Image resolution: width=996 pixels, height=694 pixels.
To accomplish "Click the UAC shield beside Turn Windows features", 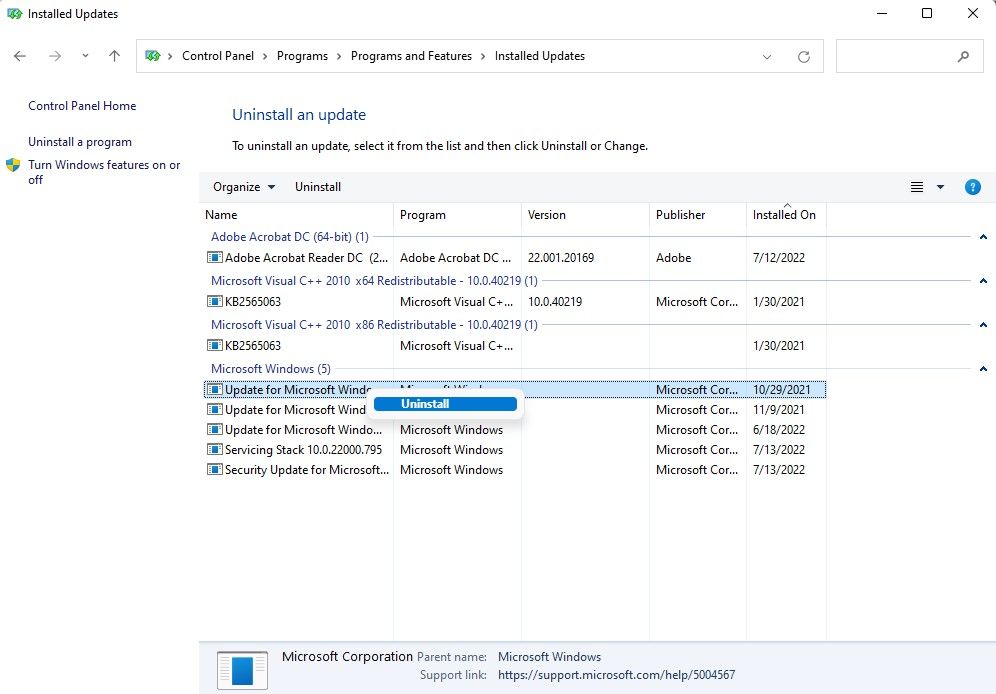I will (x=13, y=165).
